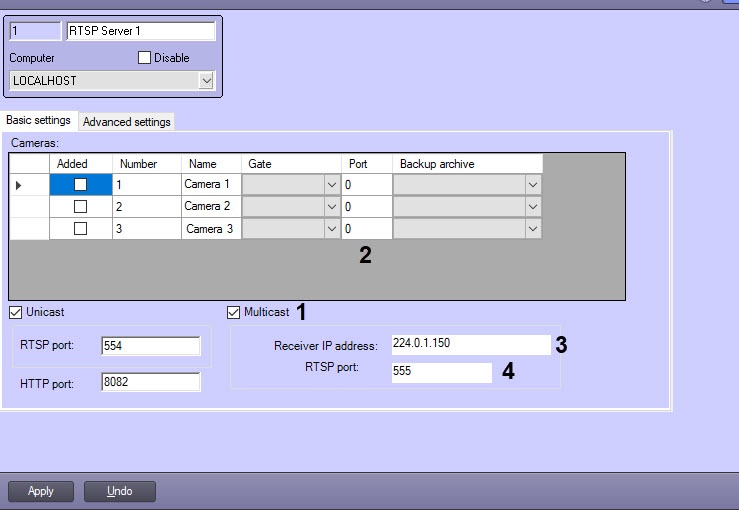Toggle the Multicast checkbox
The image size is (739, 510).
pos(234,313)
